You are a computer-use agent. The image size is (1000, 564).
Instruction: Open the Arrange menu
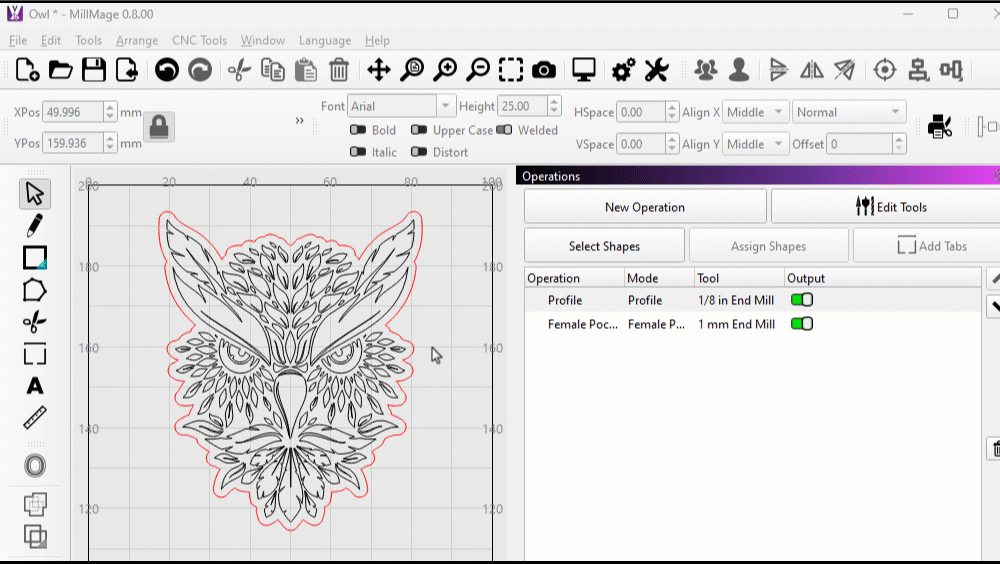137,40
